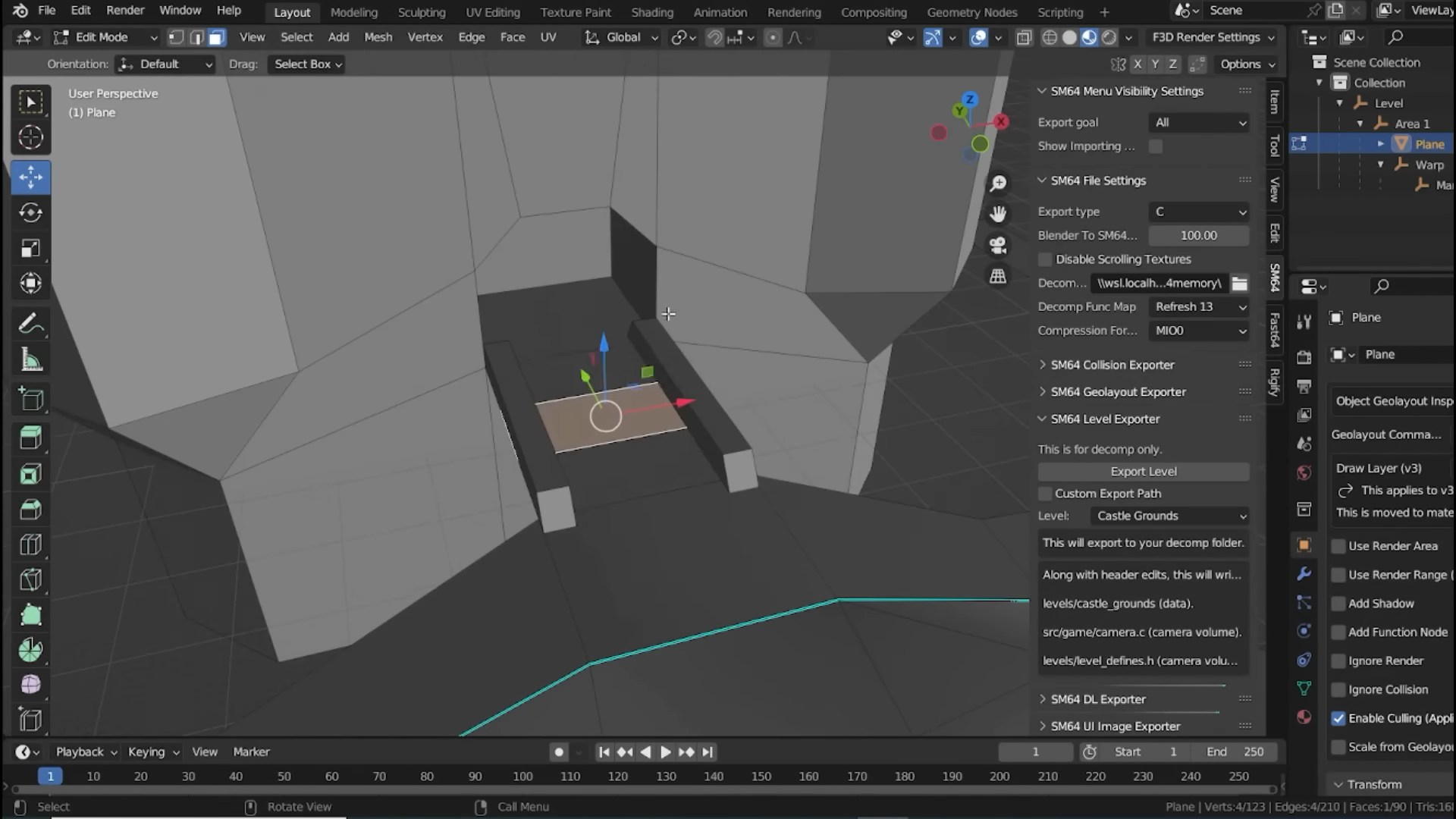Open the Mesh menu
Screen dimensions: 1456x819
(x=378, y=37)
